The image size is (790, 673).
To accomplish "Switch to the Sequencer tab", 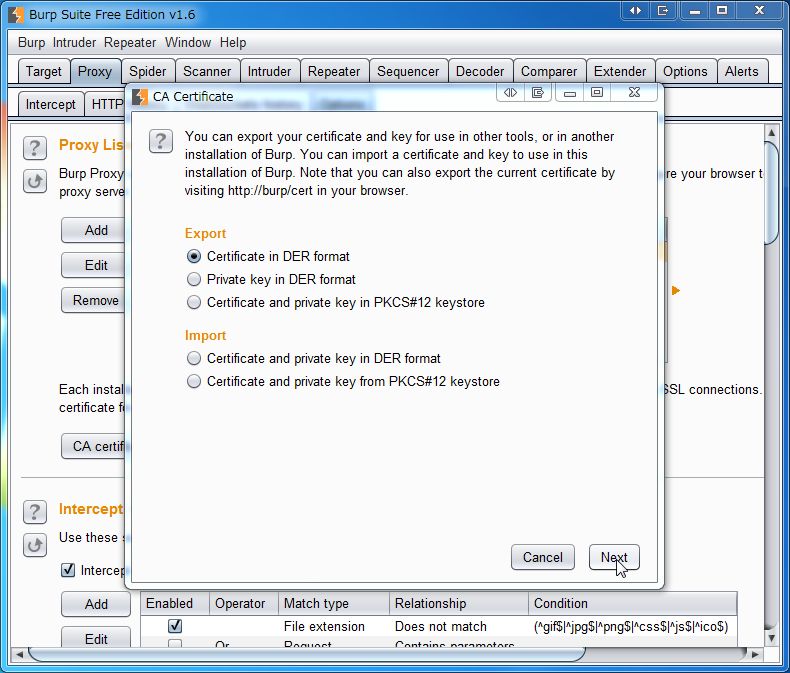I will pos(408,72).
